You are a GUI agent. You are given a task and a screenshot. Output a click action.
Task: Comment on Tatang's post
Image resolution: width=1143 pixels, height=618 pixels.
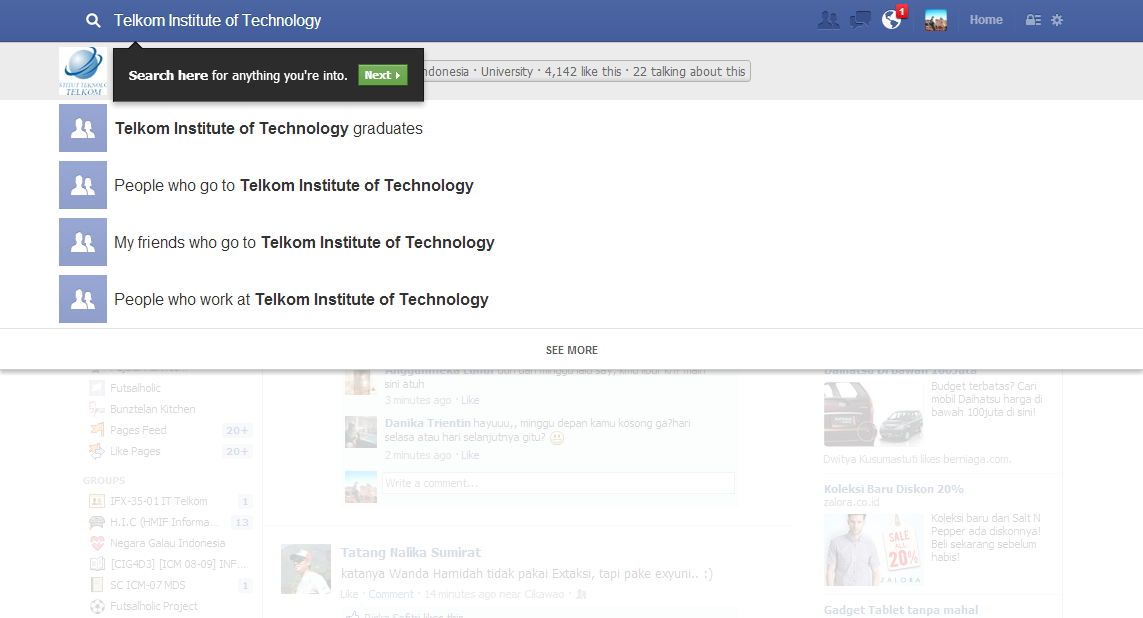pyautogui.click(x=391, y=594)
